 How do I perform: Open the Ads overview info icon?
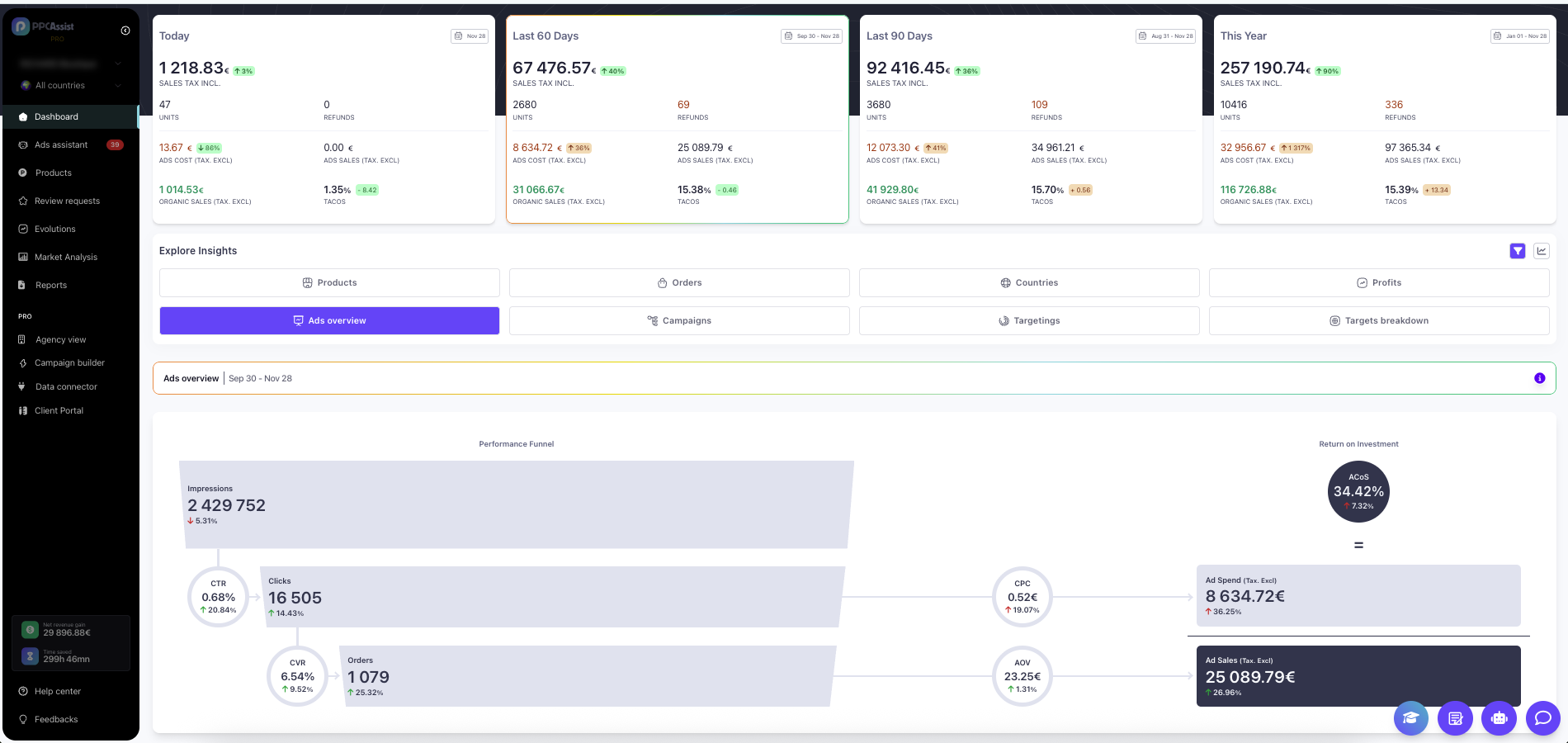pyautogui.click(x=1539, y=378)
